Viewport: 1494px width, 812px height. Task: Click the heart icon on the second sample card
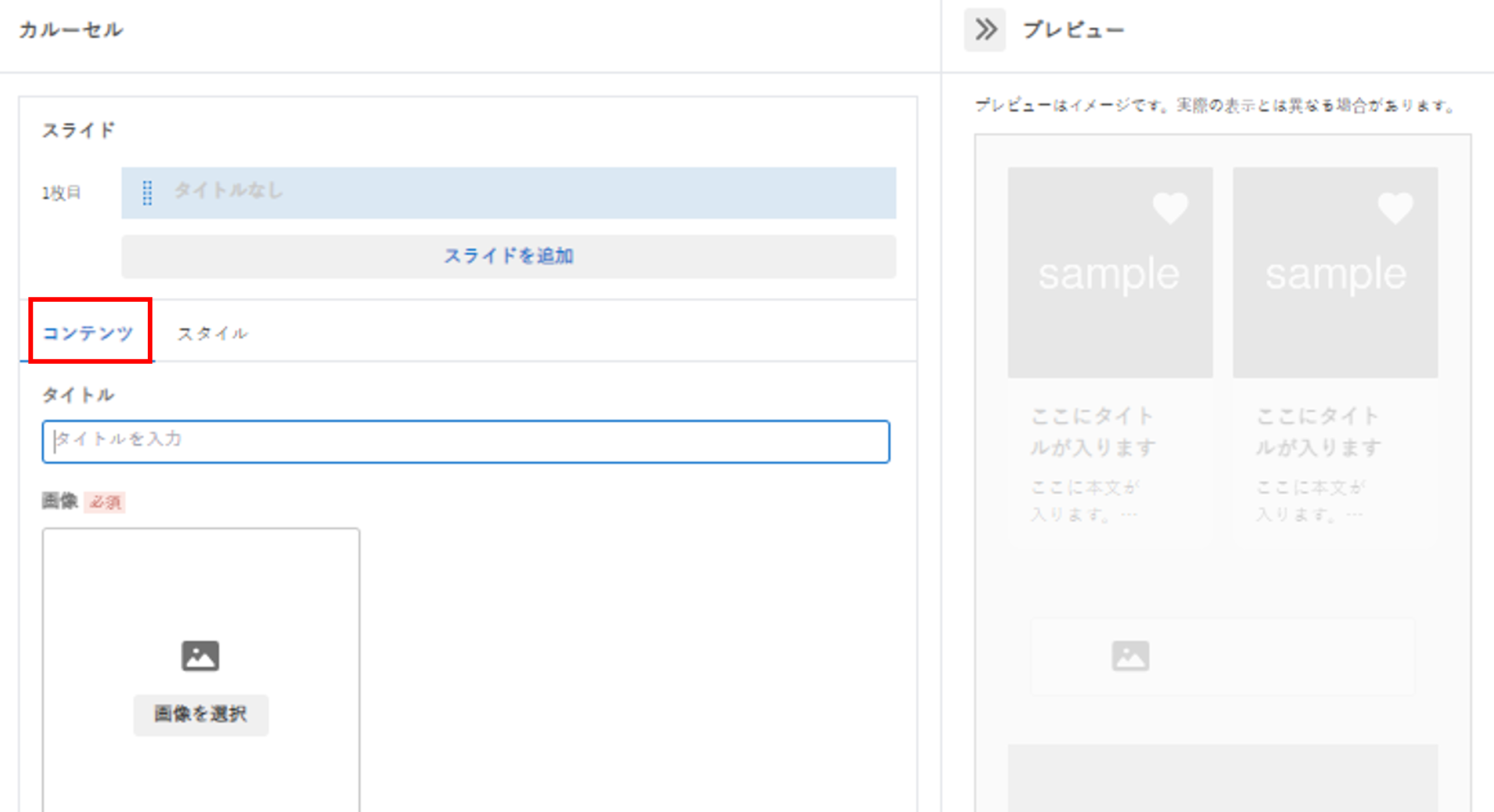pos(1395,208)
